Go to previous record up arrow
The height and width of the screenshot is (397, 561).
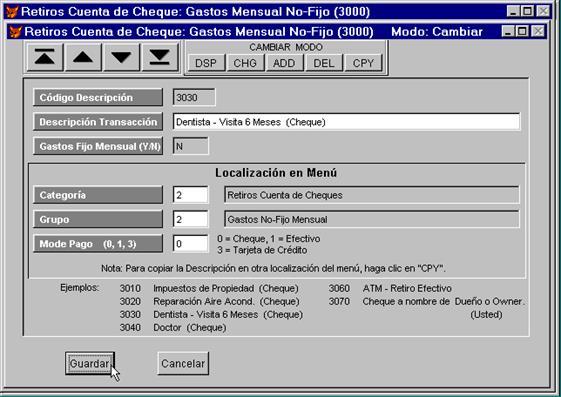[x=83, y=57]
